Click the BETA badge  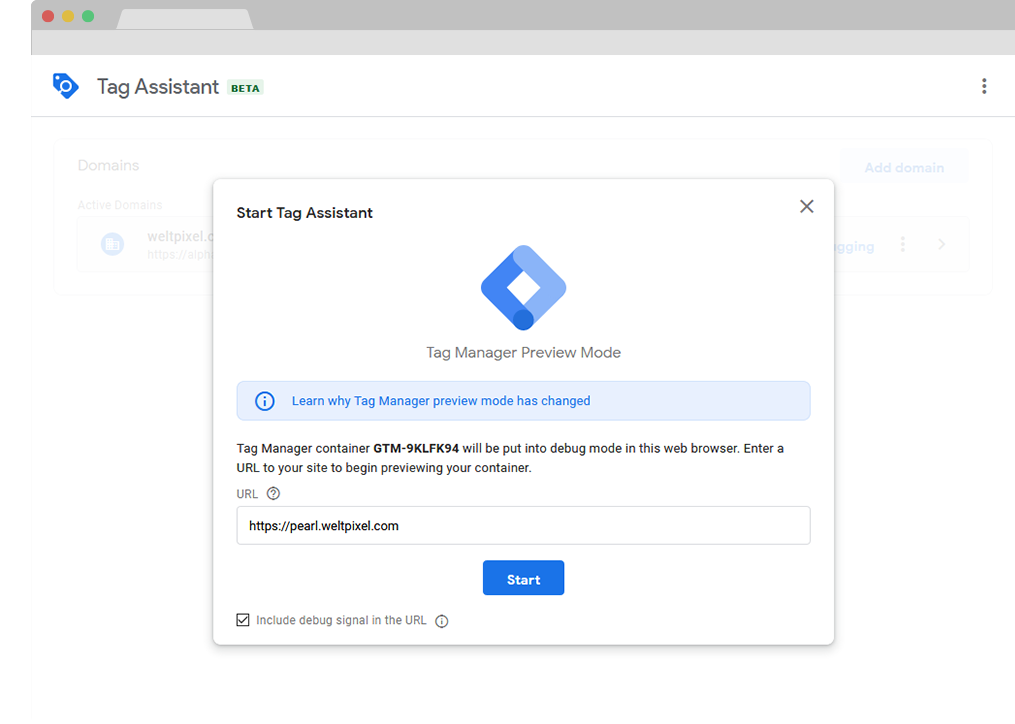coord(245,88)
